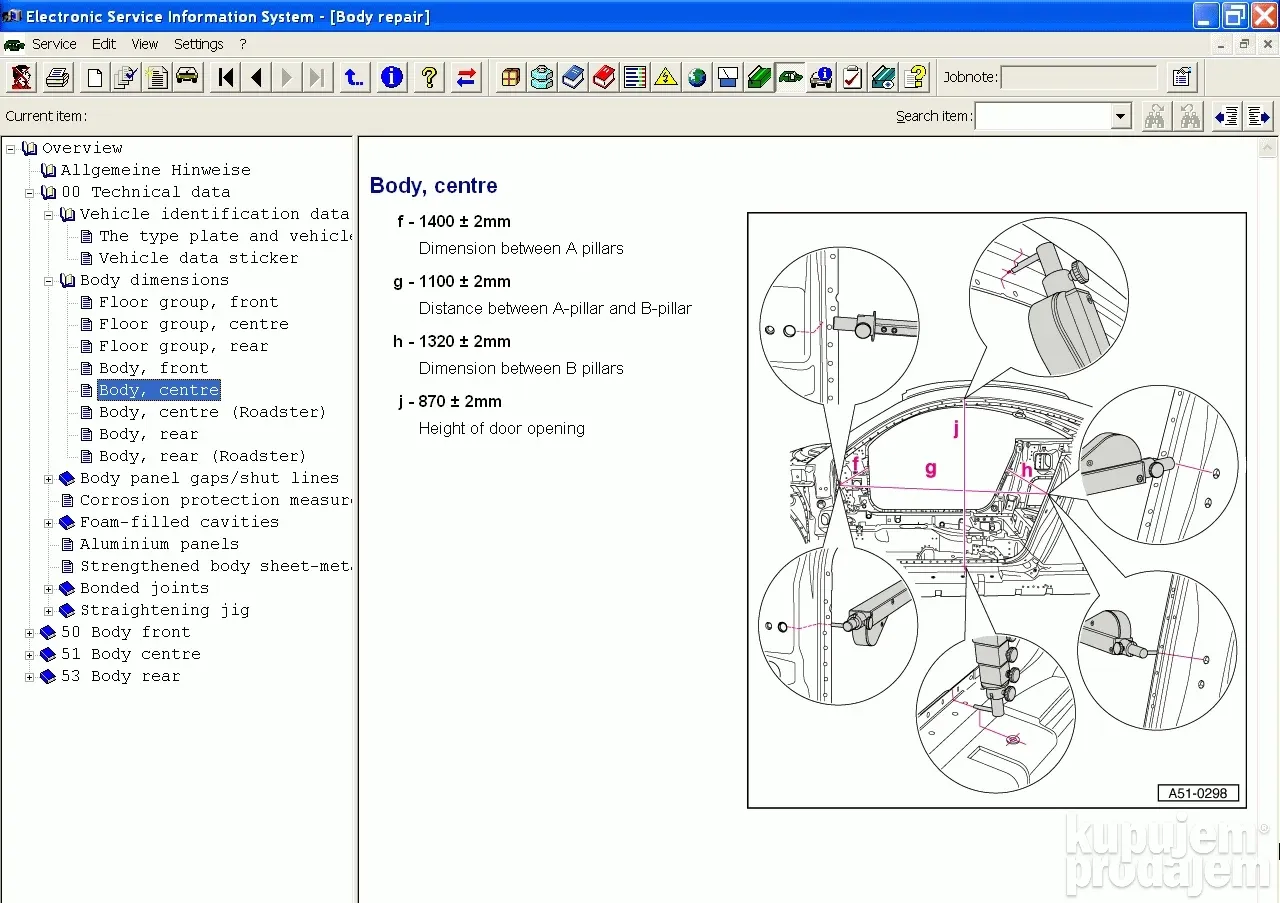Screen dimensions: 1280x903
Task: Click the red and blue swap arrows icon
Action: 466,77
